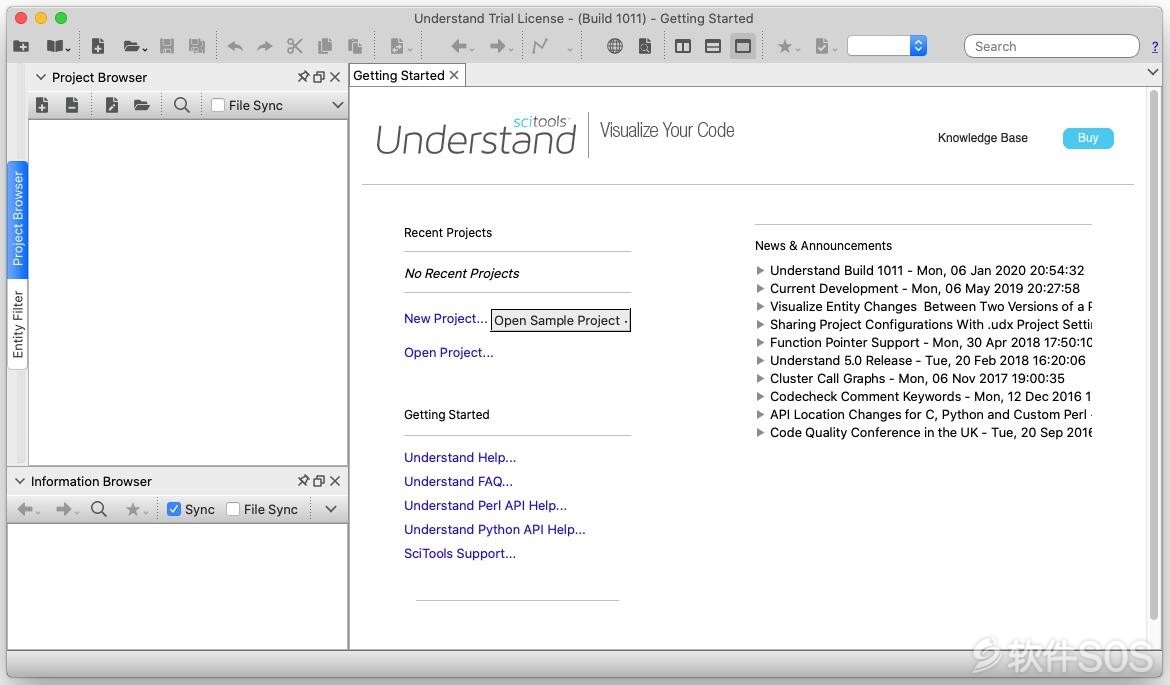Click the Redo arrow icon
The image size is (1170, 685).
(x=265, y=46)
